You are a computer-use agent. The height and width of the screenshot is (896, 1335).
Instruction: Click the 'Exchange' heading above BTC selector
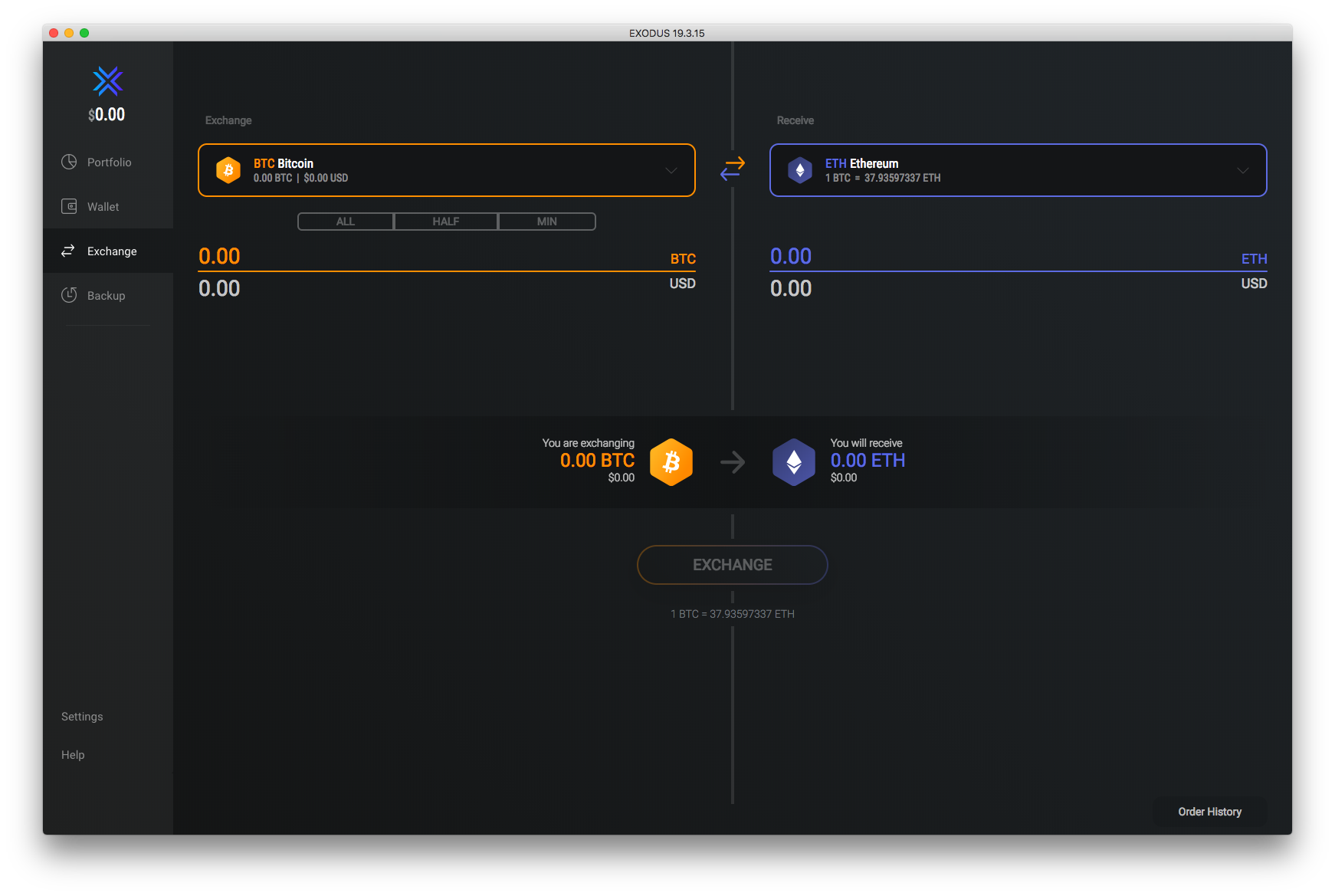(x=228, y=120)
